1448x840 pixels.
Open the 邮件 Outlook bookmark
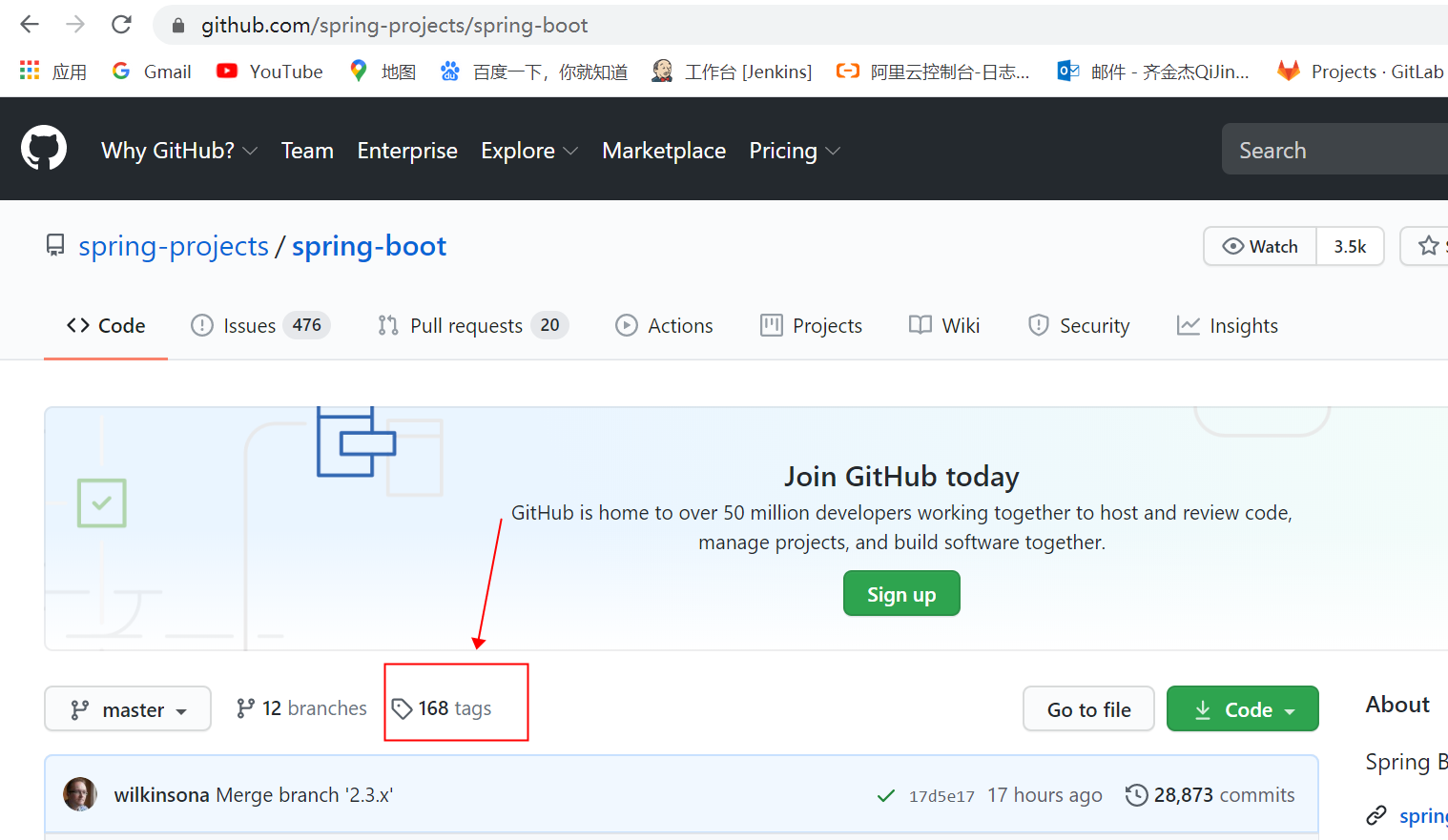pos(1153,72)
